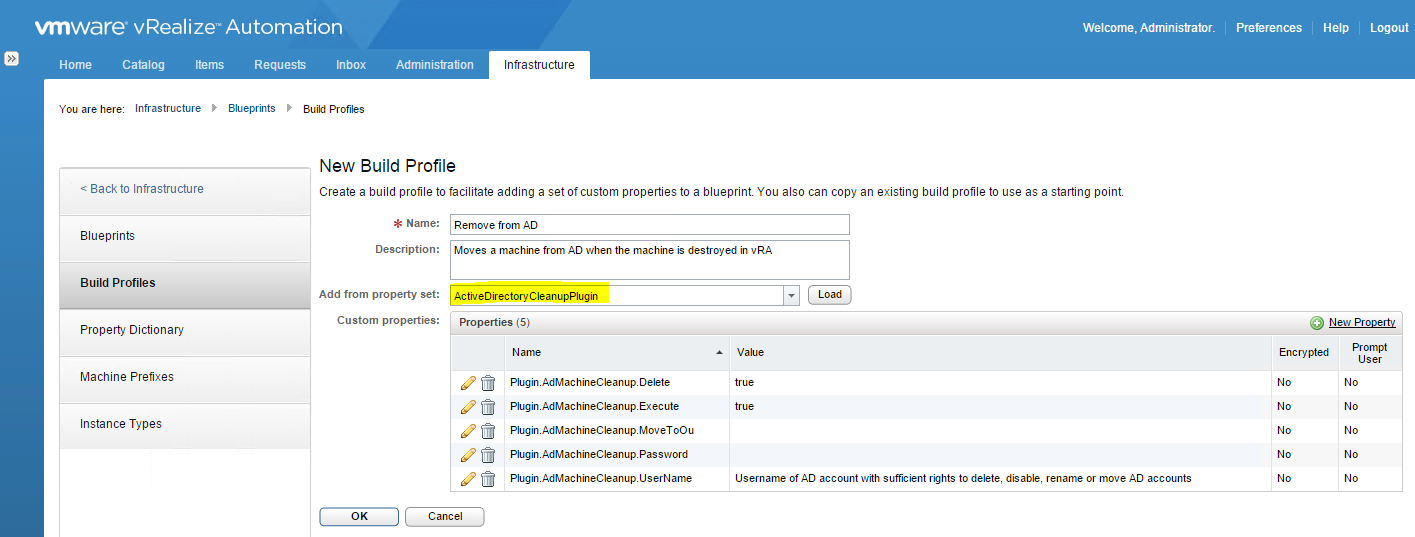The image size is (1415, 537).
Task: Open the Preferences link
Action: pos(1269,28)
